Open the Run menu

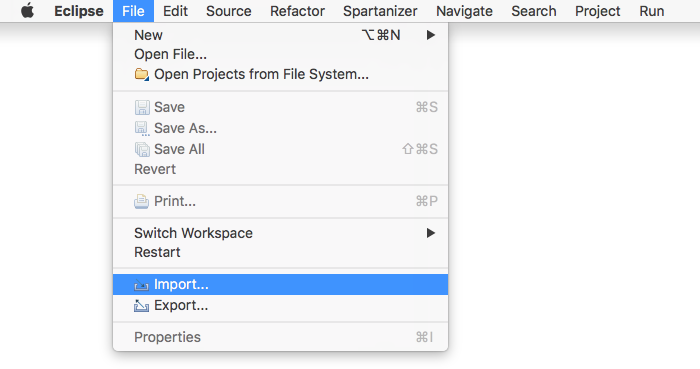point(651,11)
